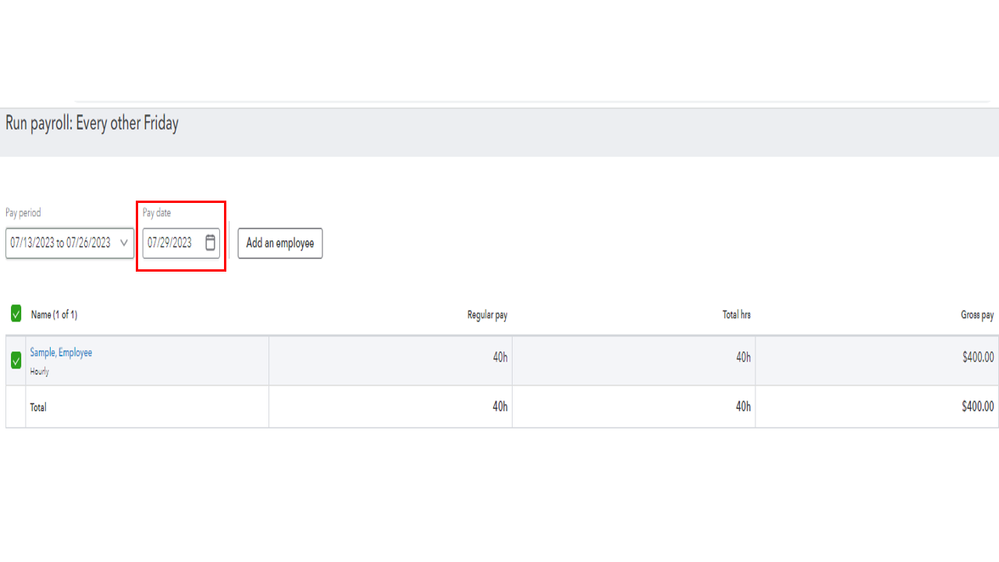Uncheck the Sample, Employee row checkbox
The height and width of the screenshot is (562, 999).
tap(16, 360)
